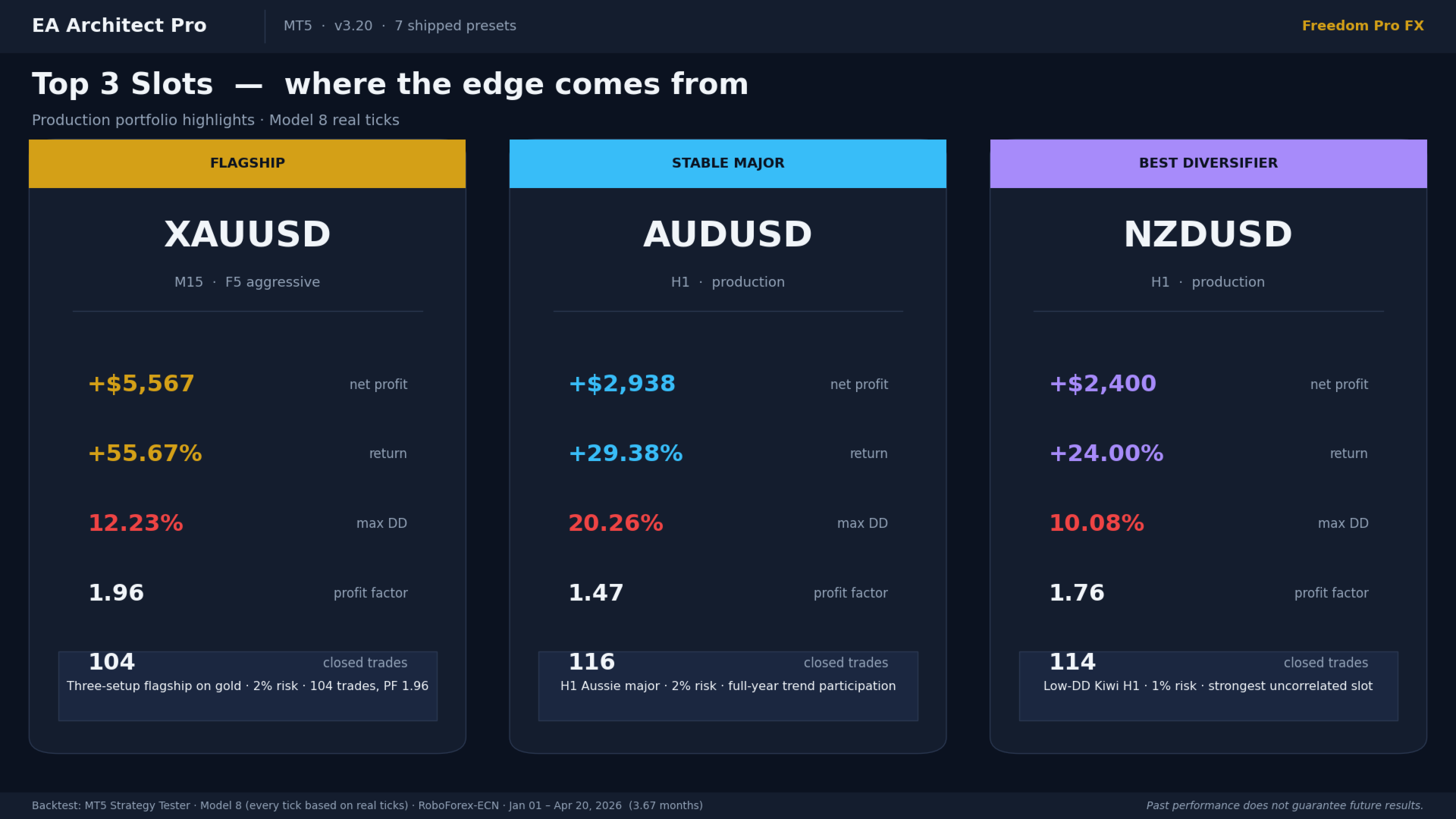Select the STABLE MAJOR blue banner
This screenshot has height=819, width=1456.
coord(728,164)
